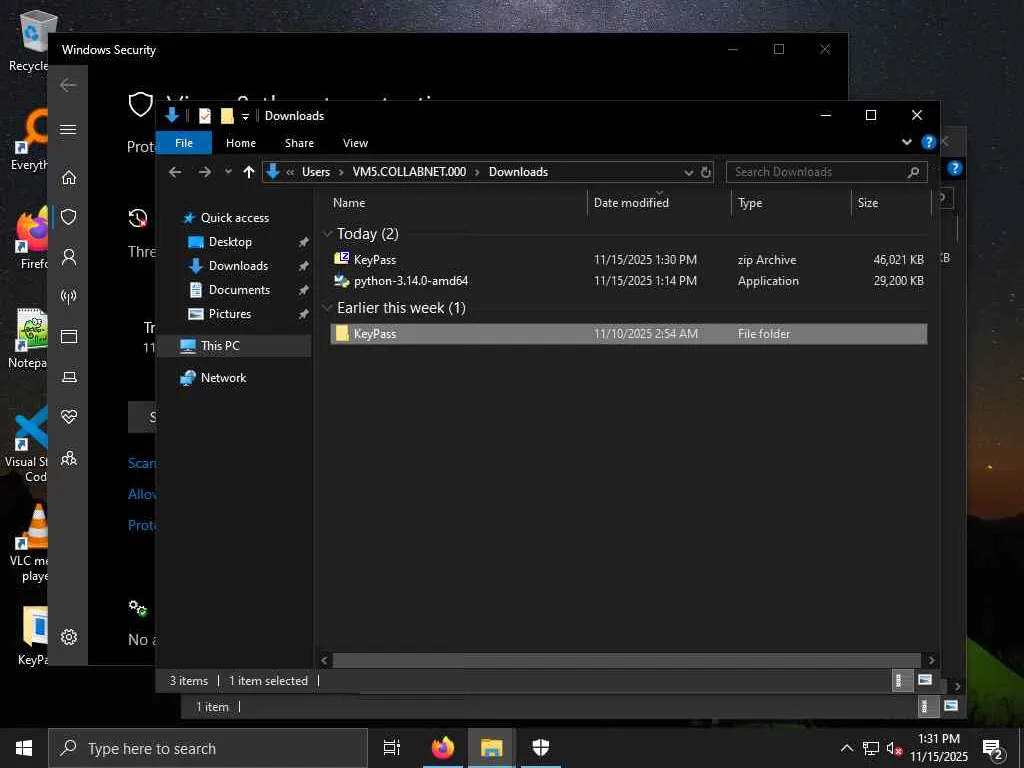Screen dimensions: 1024x768
Task: Open the Home ribbon tab
Action: 241,143
